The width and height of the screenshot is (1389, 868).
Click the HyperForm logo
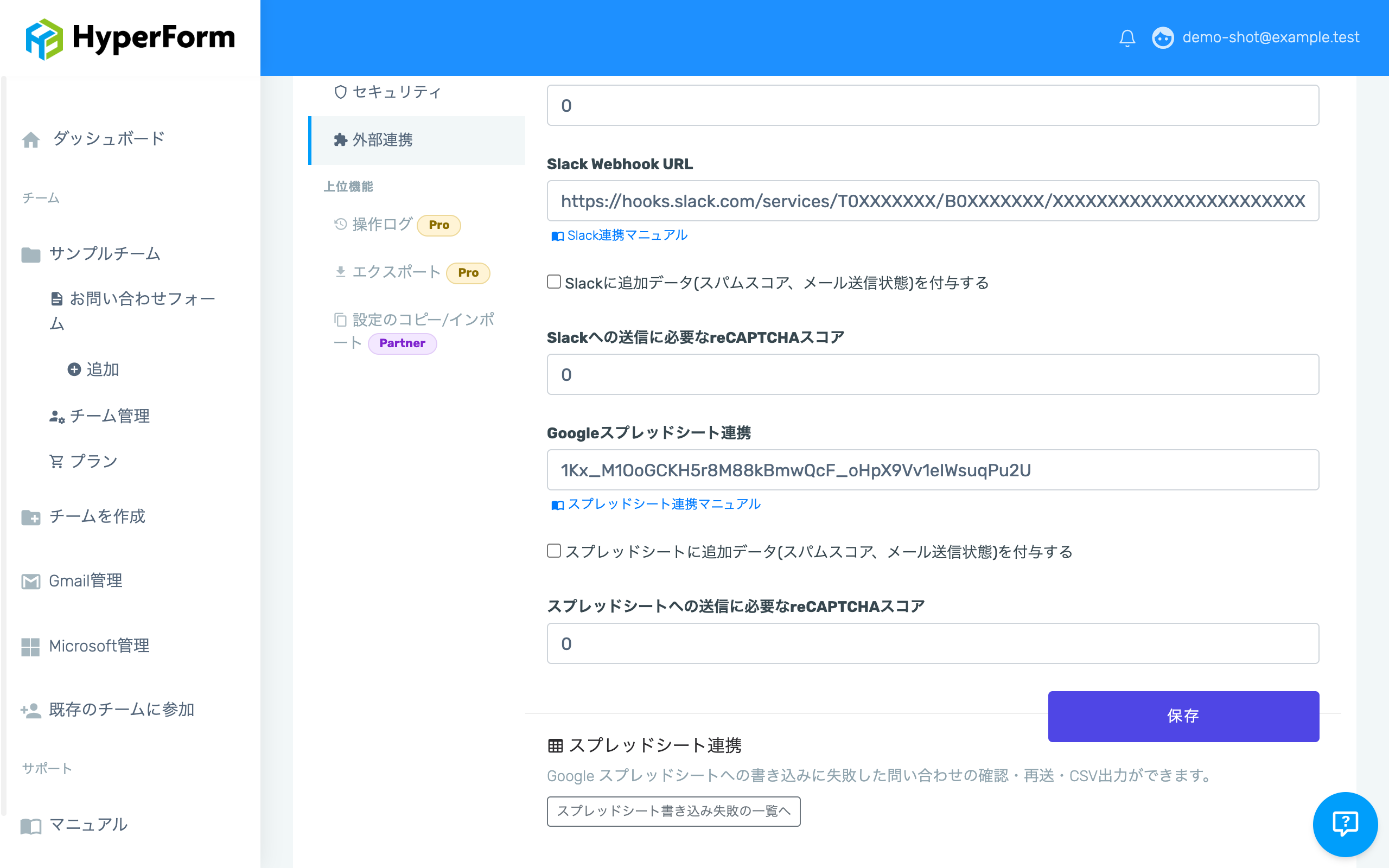pos(130,38)
